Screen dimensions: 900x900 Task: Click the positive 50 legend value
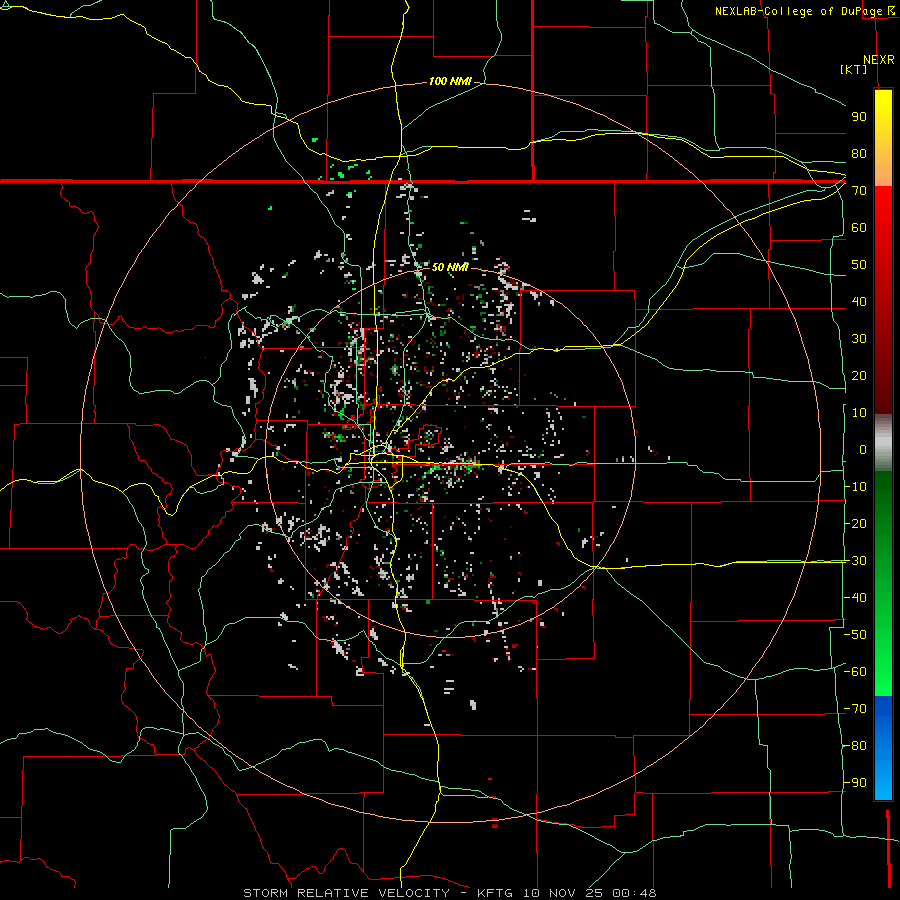(859, 265)
